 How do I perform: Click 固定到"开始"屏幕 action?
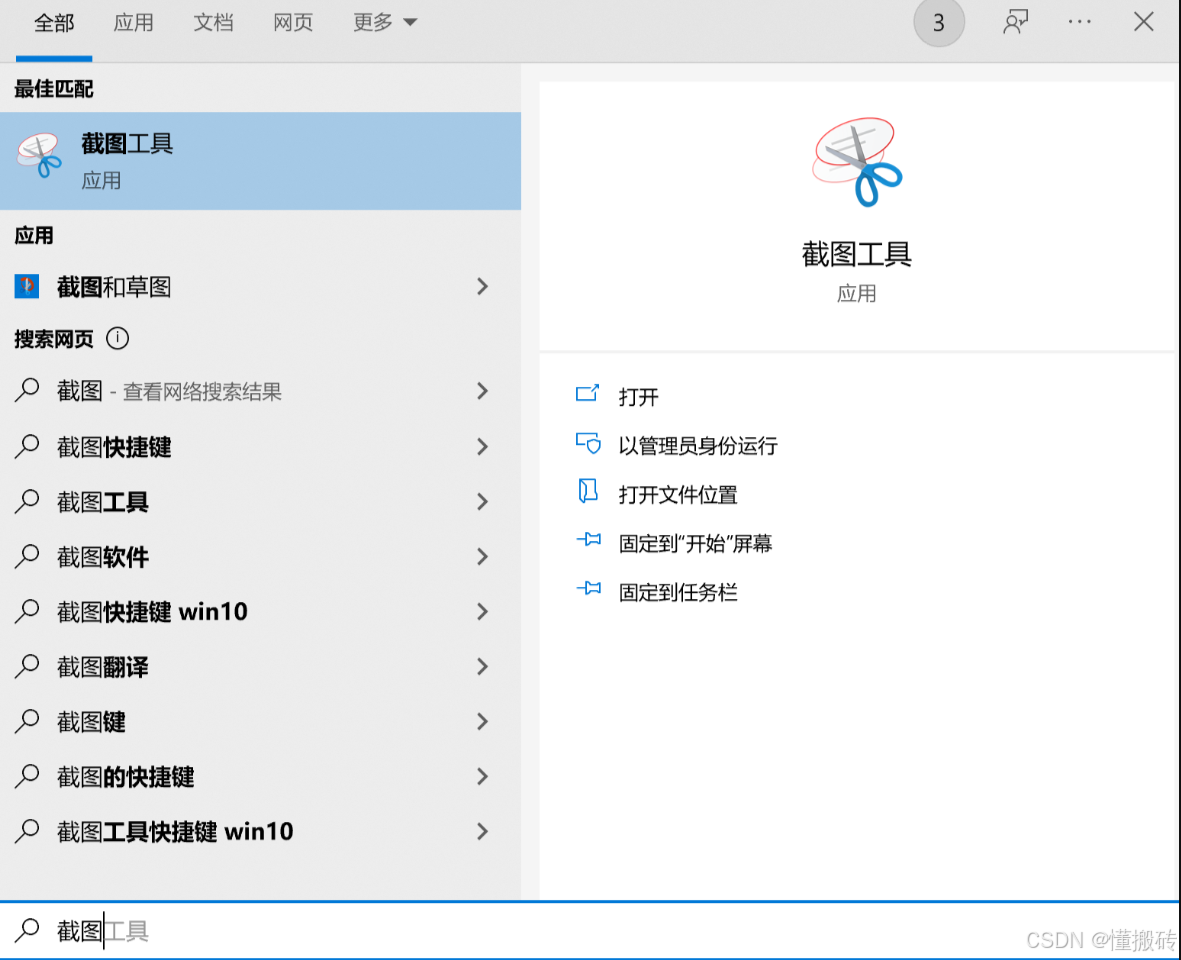695,544
